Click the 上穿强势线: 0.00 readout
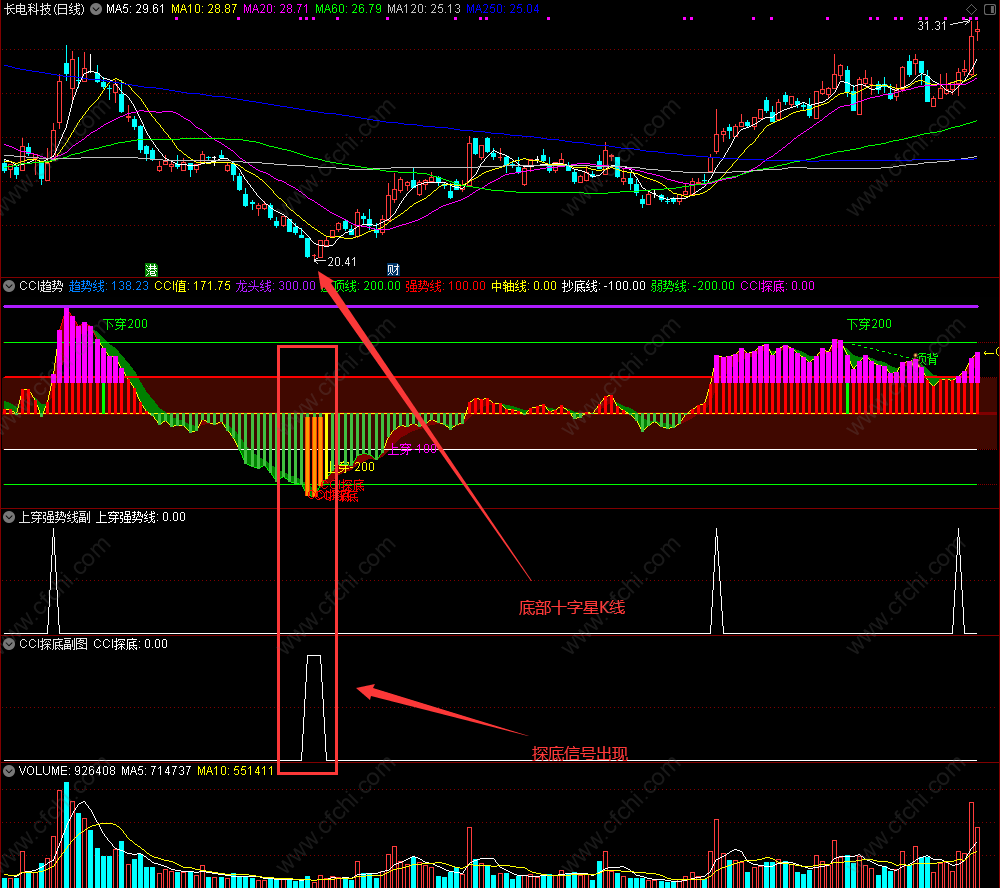This screenshot has width=1000, height=888. point(140,517)
